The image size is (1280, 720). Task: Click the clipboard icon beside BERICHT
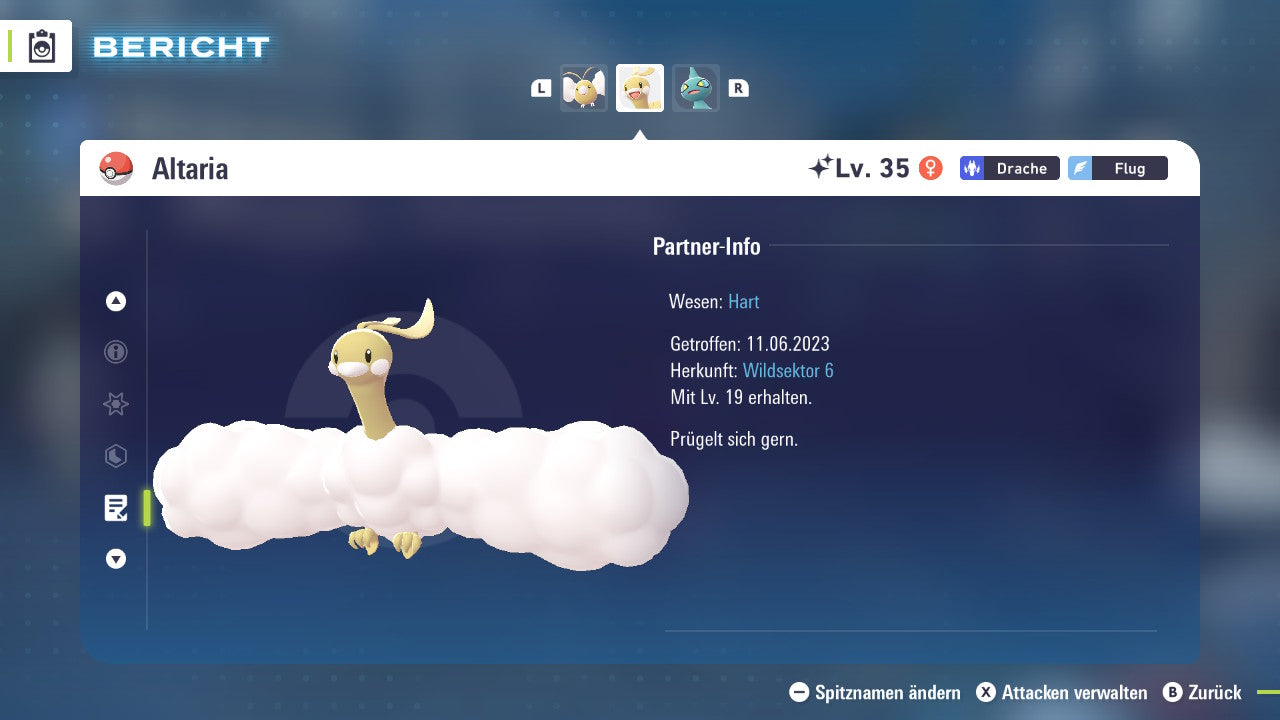[x=40, y=46]
